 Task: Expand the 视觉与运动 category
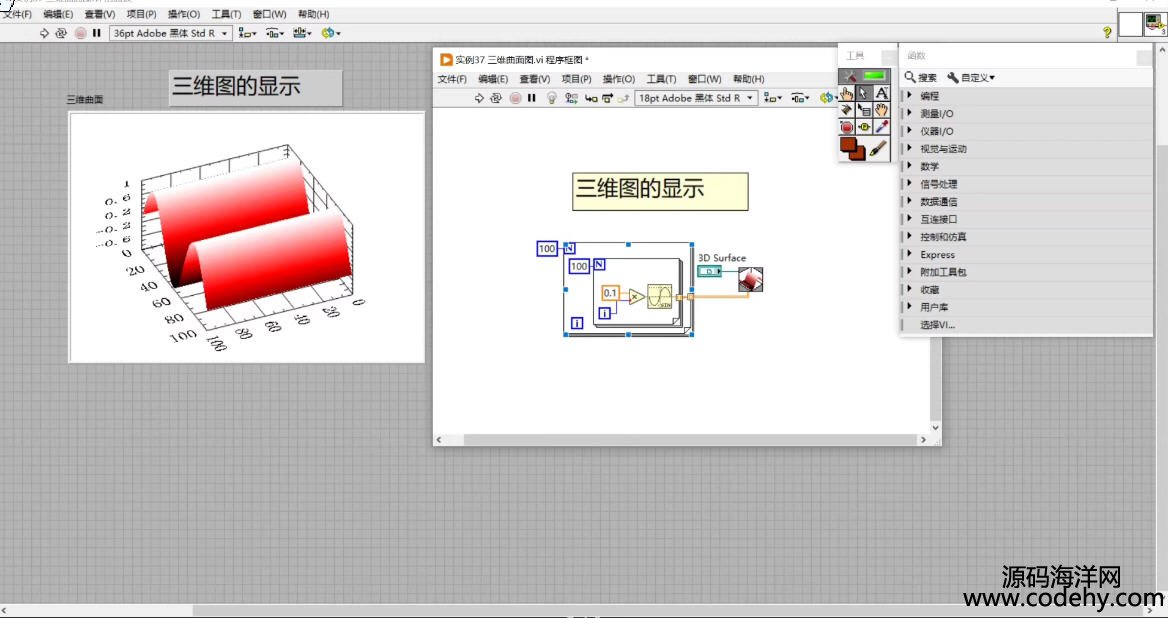pyautogui.click(x=1026, y=148)
